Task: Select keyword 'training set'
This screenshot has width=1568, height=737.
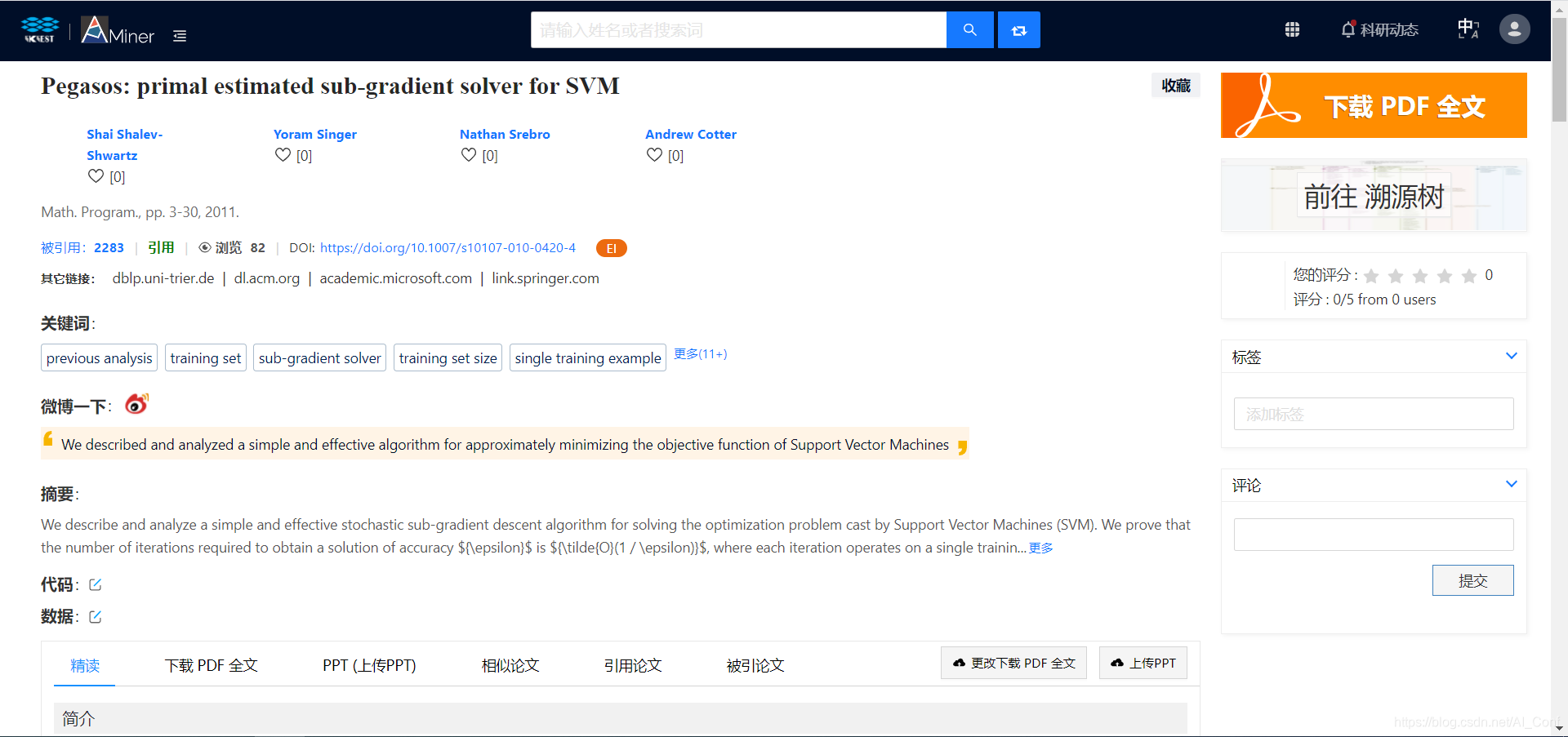Action: coord(206,357)
